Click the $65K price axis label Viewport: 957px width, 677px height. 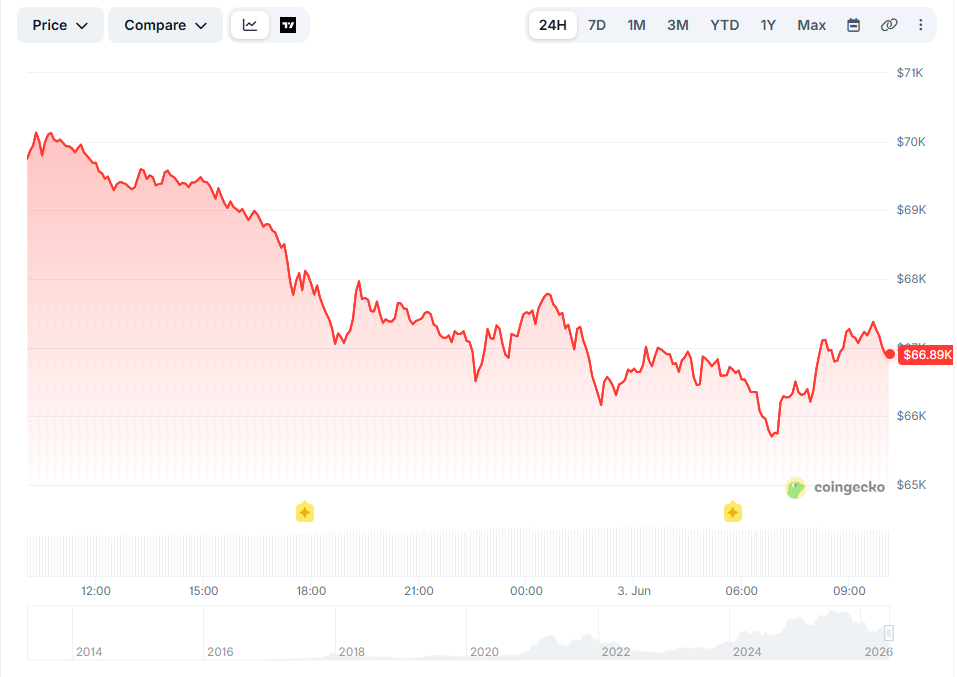(x=911, y=485)
